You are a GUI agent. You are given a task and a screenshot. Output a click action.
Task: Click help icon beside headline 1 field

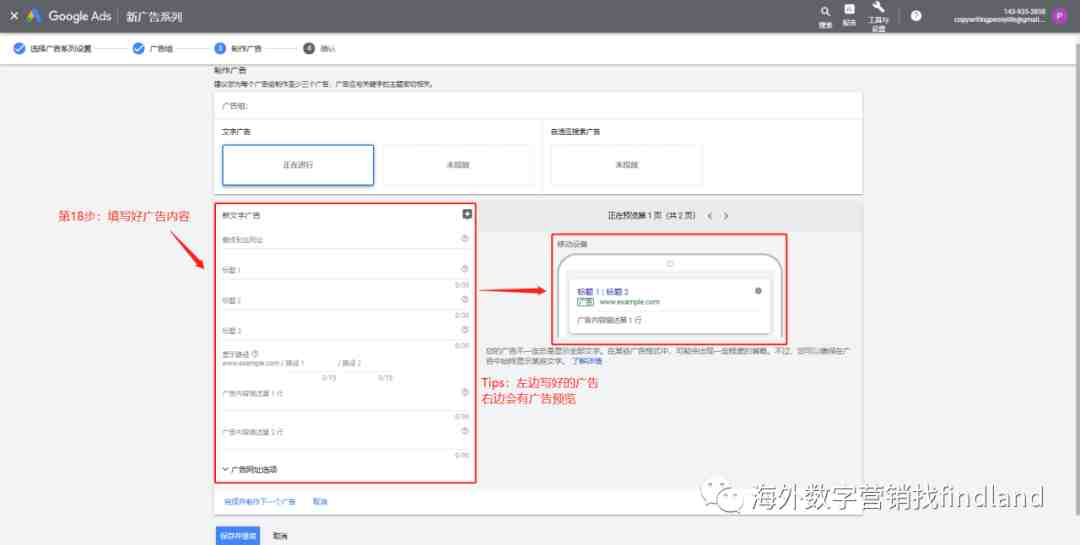(x=465, y=269)
